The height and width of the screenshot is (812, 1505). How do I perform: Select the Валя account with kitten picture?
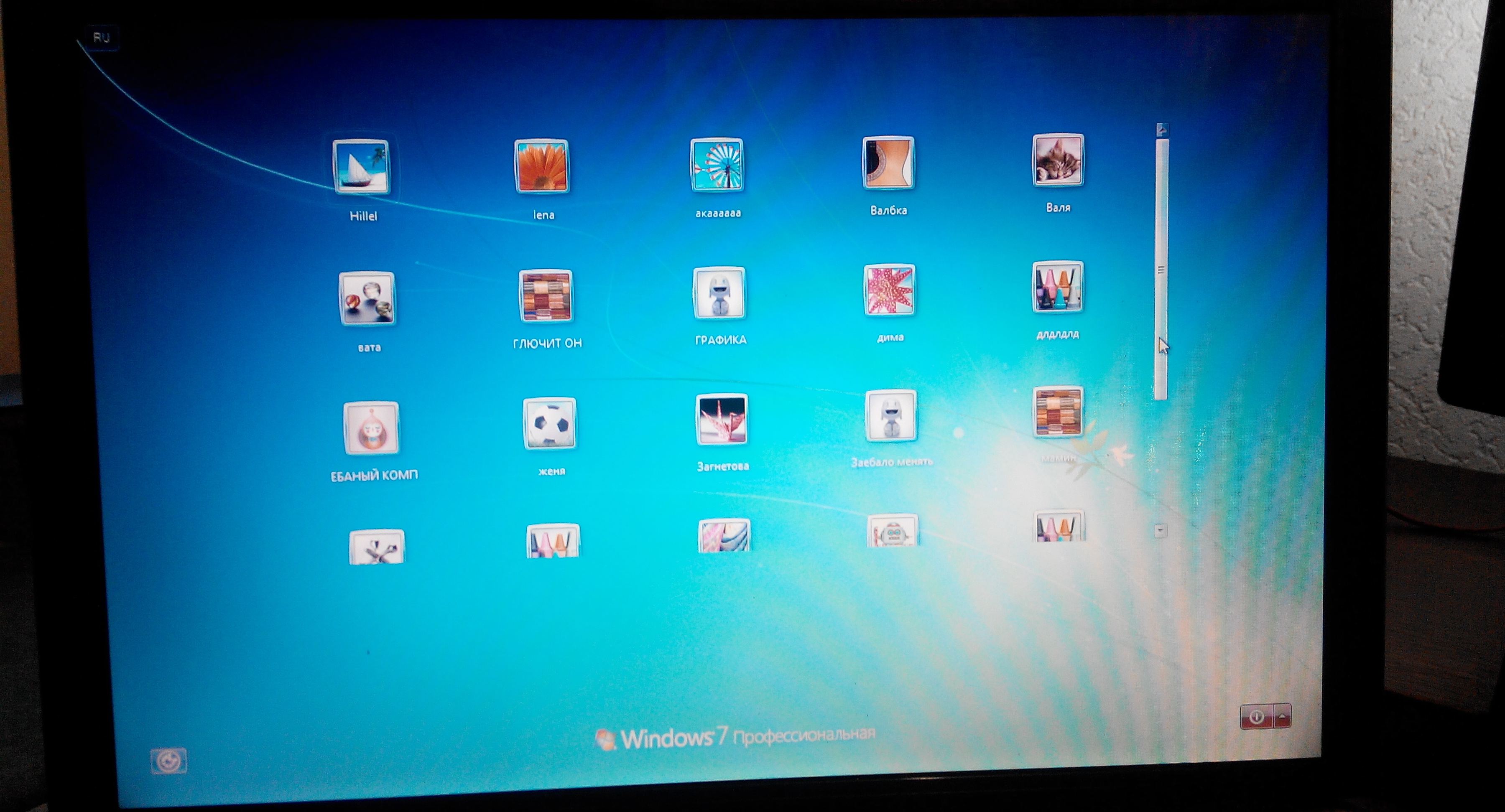[x=1058, y=160]
